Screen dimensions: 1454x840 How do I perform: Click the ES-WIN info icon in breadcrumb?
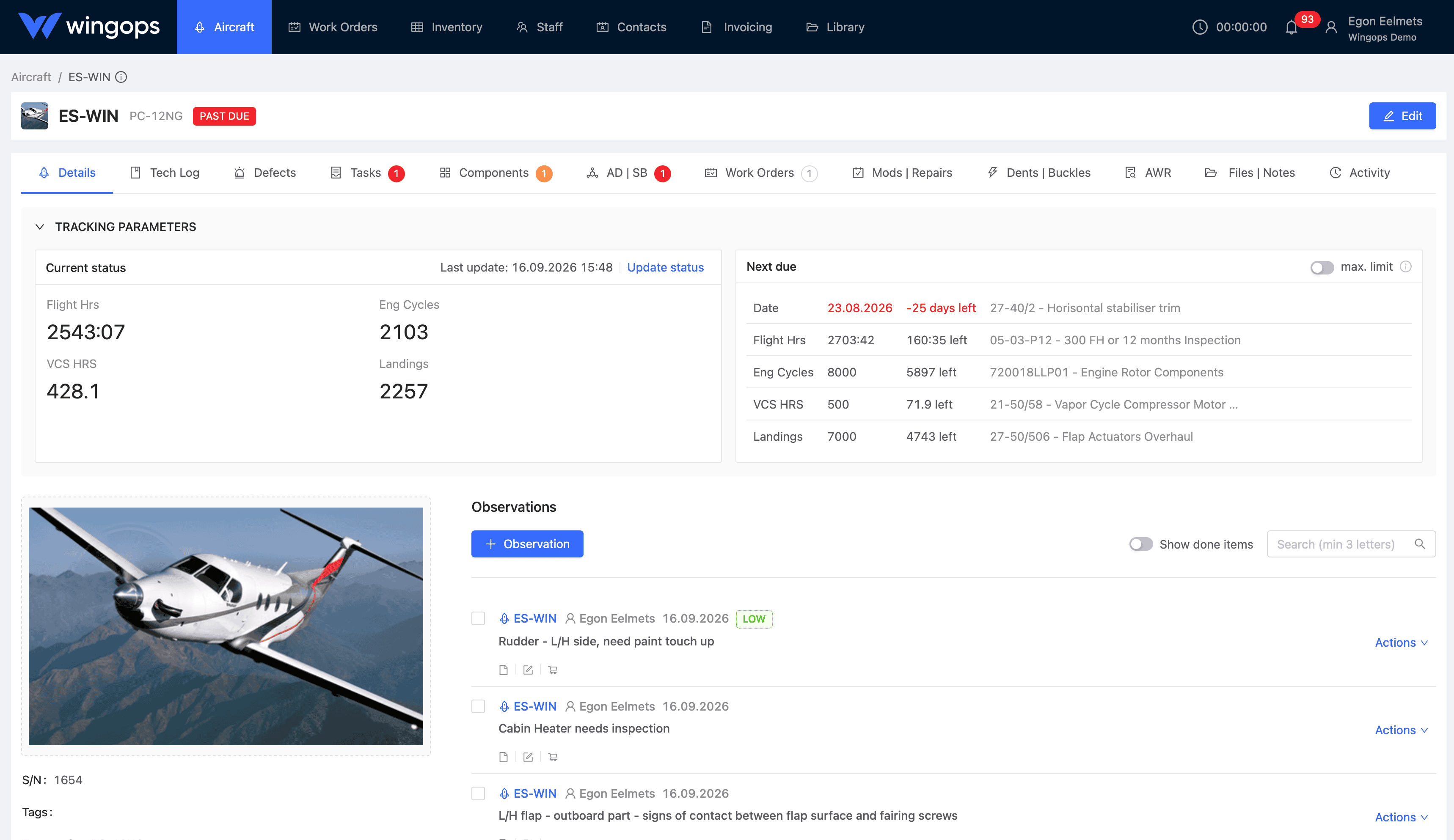coord(121,77)
